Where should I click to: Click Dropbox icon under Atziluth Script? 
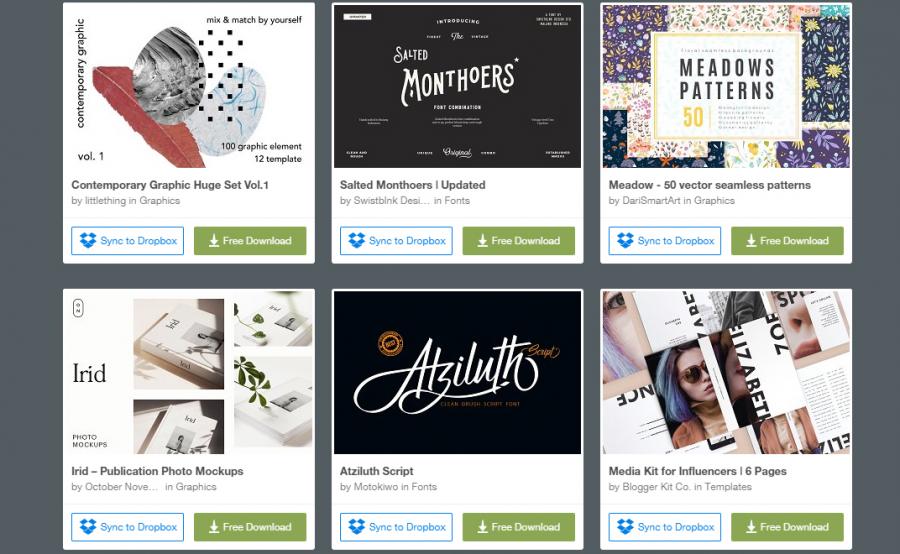(x=356, y=526)
